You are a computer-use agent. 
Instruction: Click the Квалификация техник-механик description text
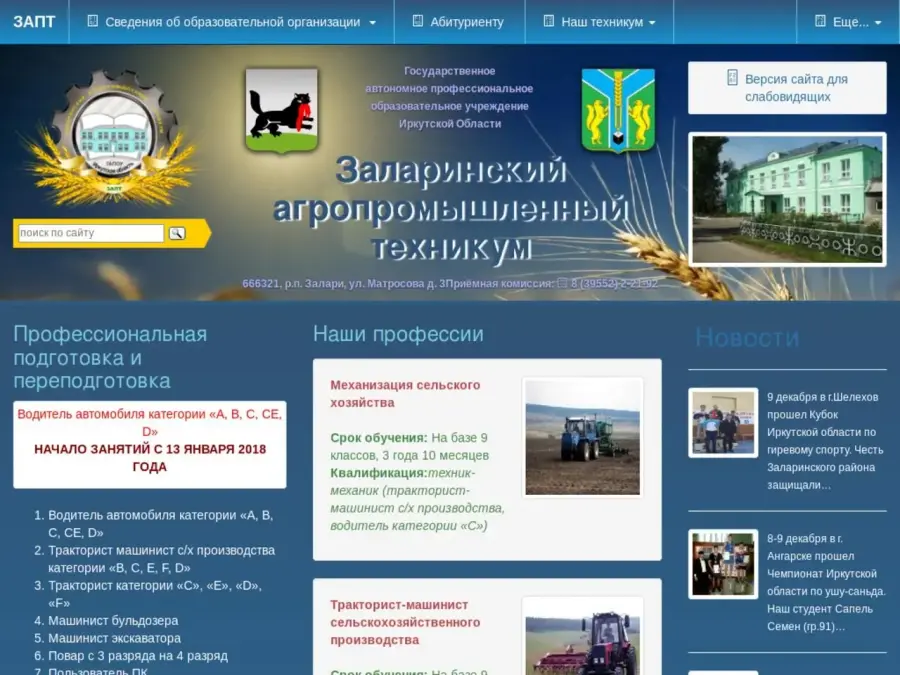[417, 499]
